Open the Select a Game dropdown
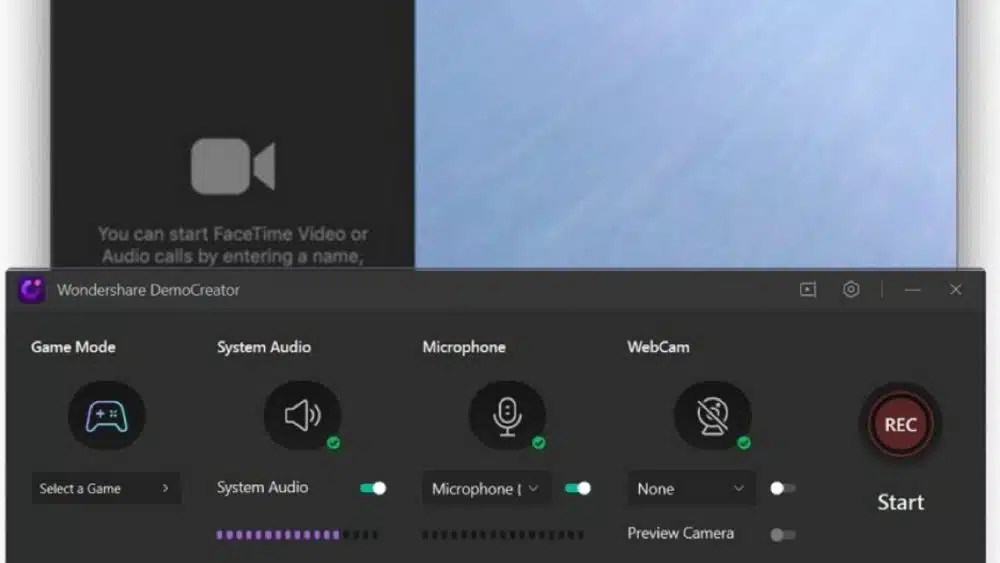Image resolution: width=1000 pixels, height=563 pixels. (x=105, y=489)
